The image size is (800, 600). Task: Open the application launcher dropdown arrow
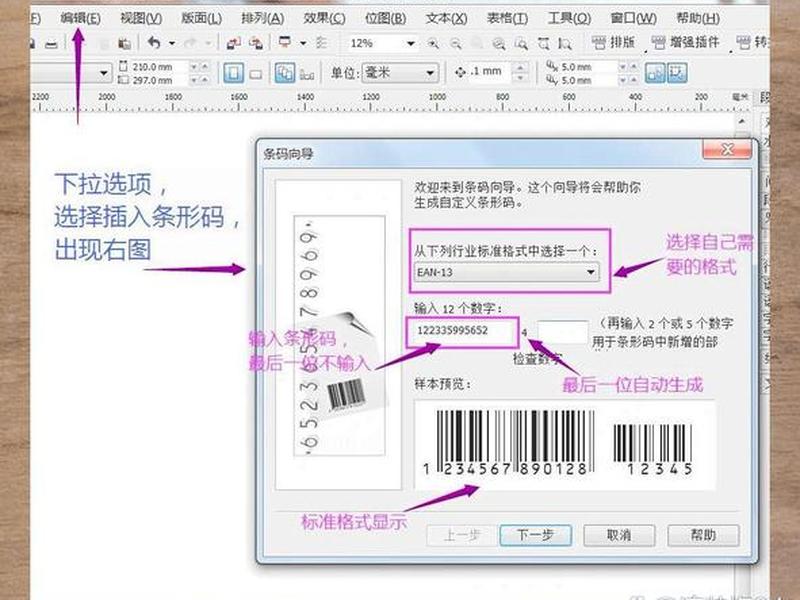tap(303, 43)
